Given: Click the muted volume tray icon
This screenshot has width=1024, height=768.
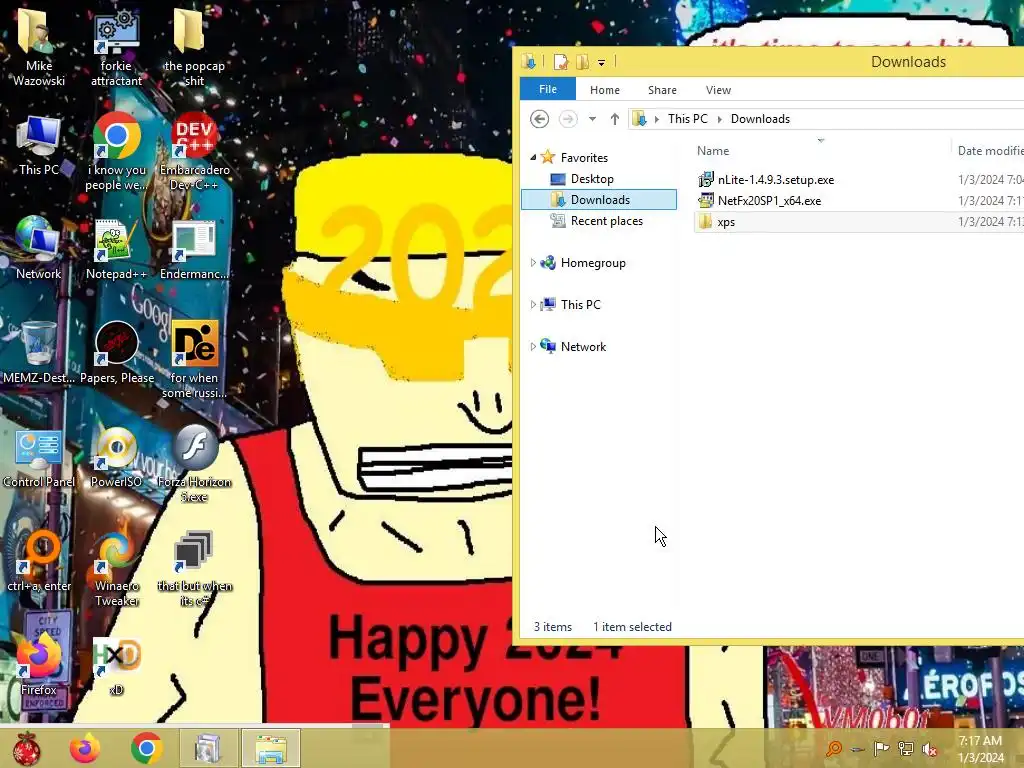Looking at the screenshot, I should [930, 749].
